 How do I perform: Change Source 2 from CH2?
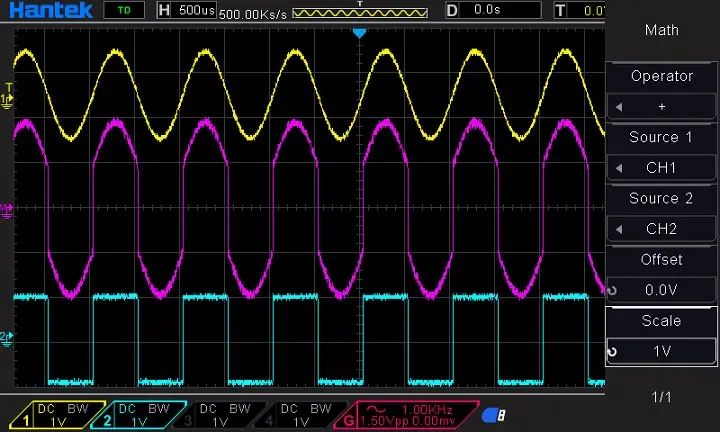tap(661, 228)
